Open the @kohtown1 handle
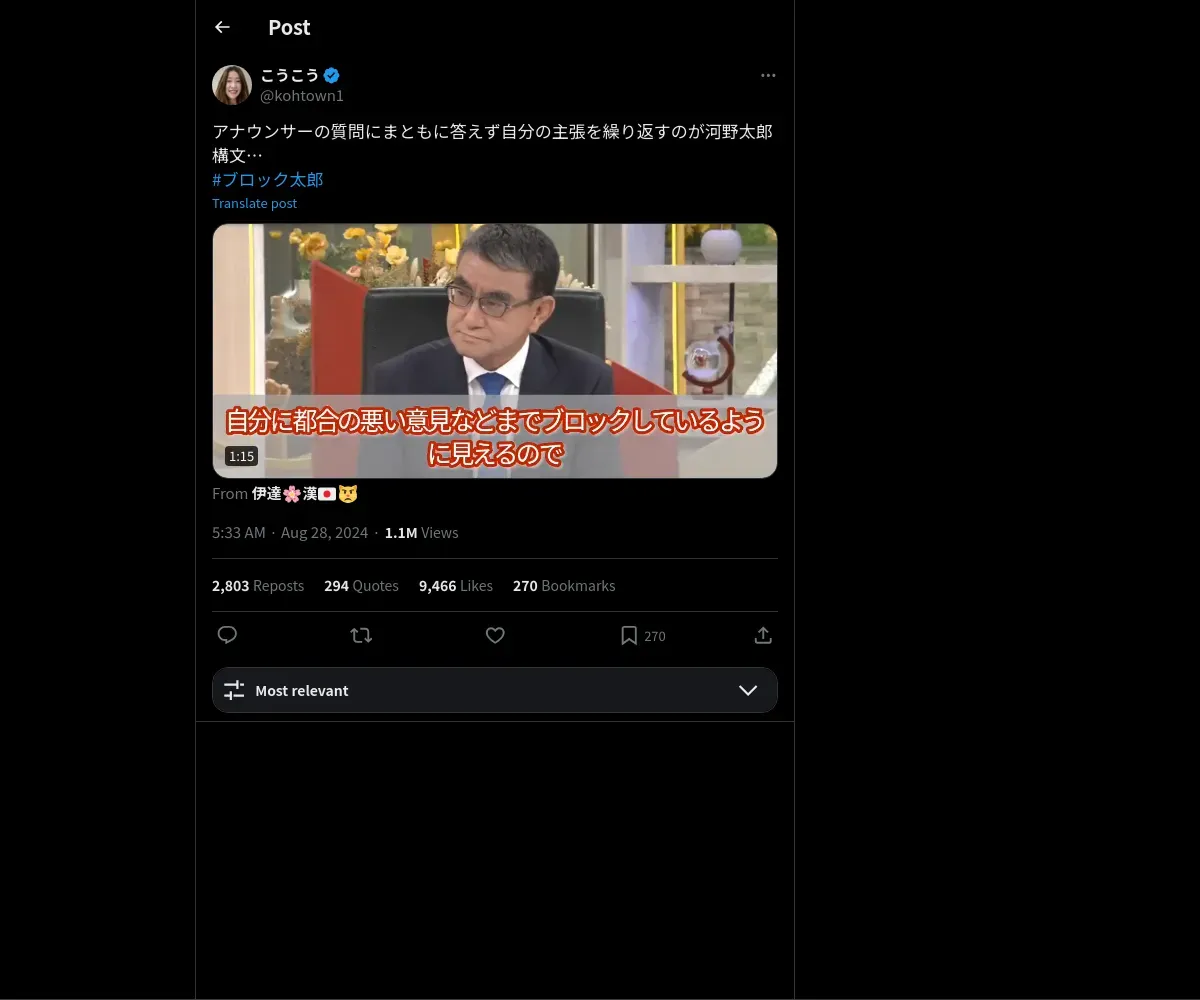 pyautogui.click(x=302, y=96)
